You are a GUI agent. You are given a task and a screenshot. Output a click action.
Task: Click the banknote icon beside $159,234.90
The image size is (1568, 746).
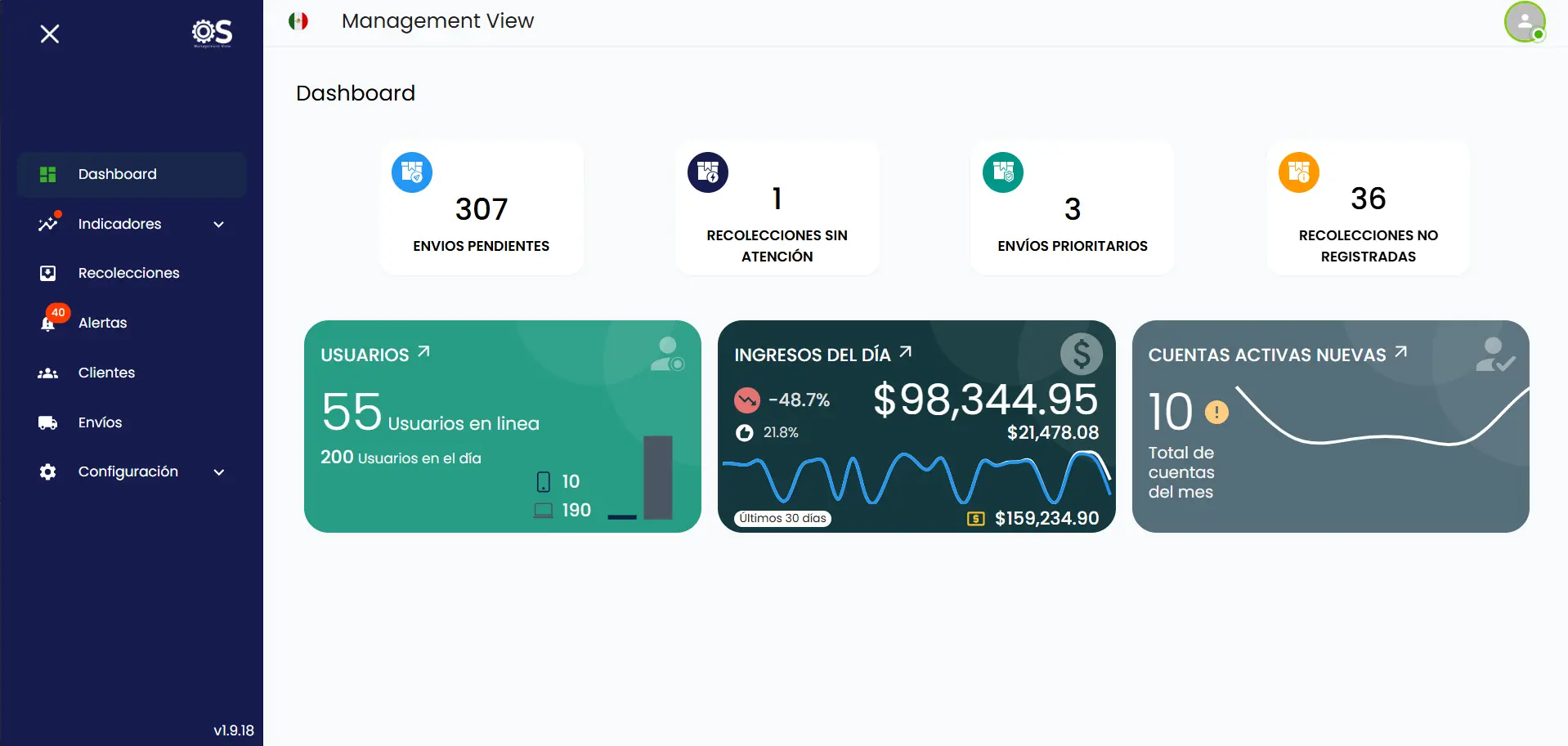tap(976, 519)
